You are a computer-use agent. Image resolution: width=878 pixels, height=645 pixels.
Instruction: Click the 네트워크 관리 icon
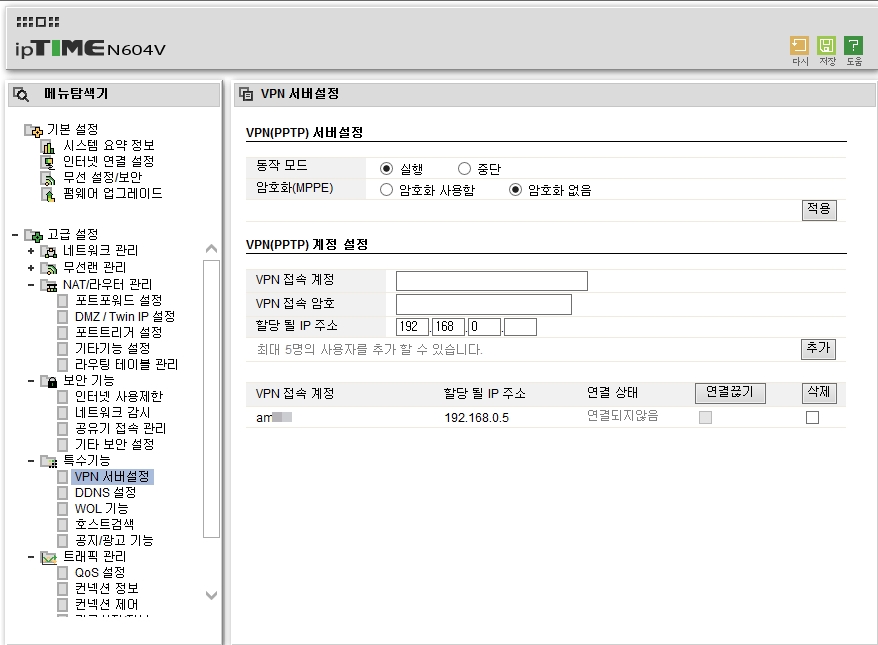49,251
